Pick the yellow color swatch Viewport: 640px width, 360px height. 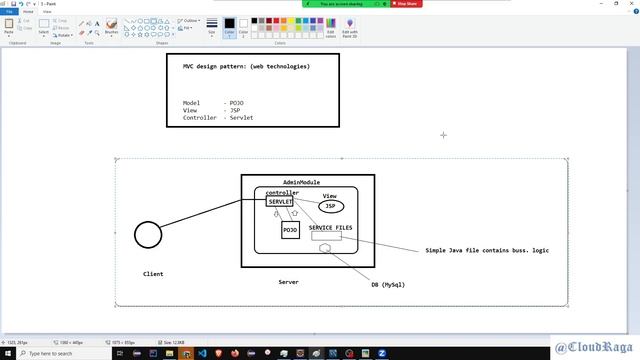(x=291, y=21)
